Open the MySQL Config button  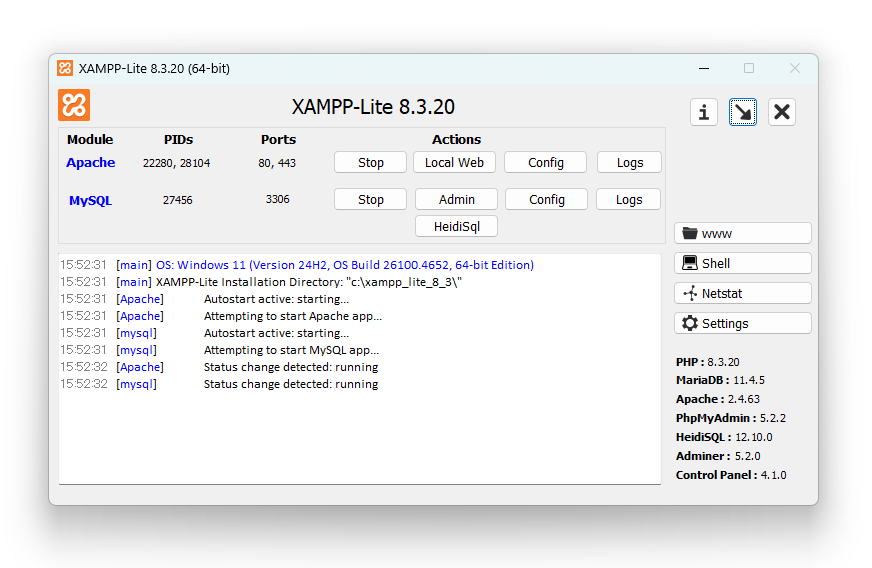coord(547,199)
